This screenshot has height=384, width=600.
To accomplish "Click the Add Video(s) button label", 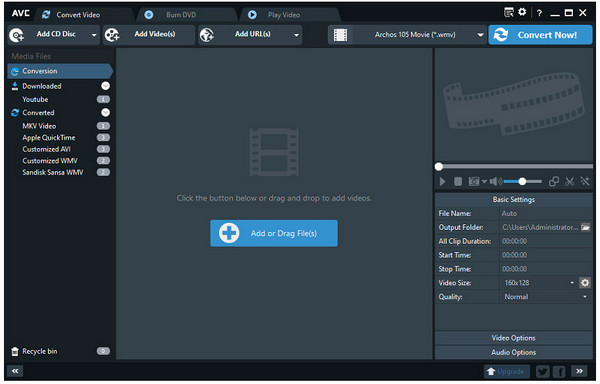I will point(155,34).
